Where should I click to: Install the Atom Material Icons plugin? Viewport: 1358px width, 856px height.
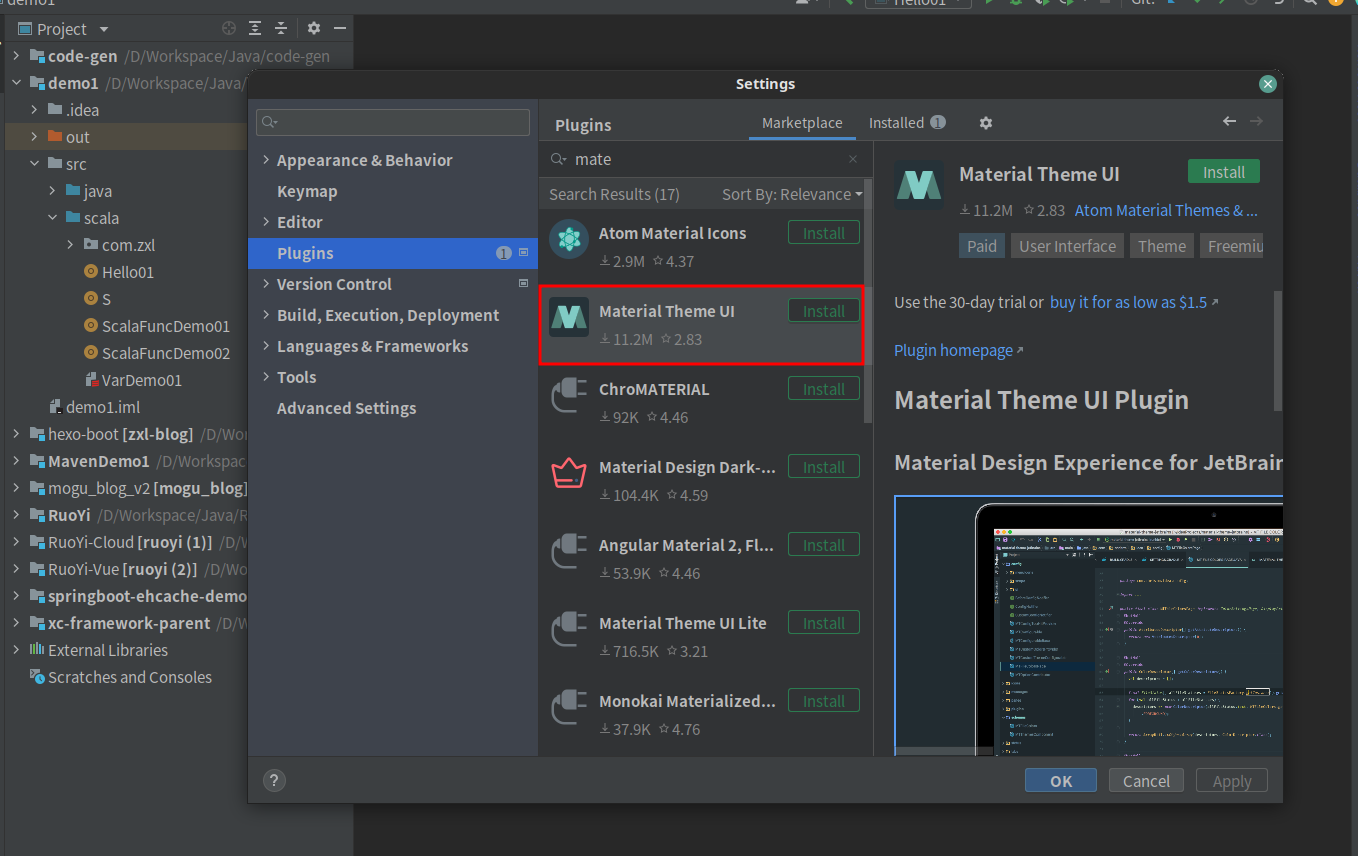(x=823, y=232)
